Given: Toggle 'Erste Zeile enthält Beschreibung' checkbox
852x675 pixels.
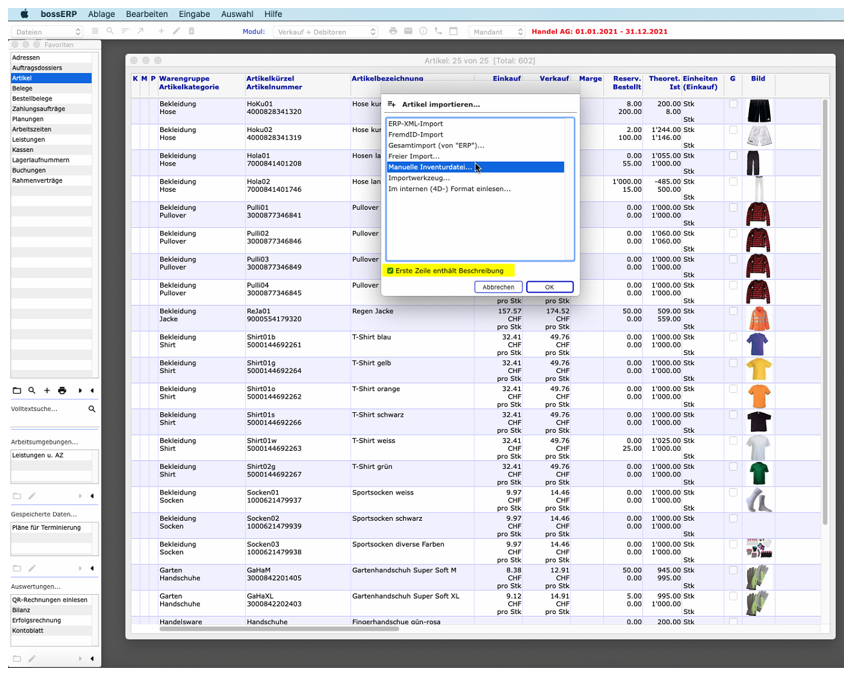Looking at the screenshot, I should pyautogui.click(x=390, y=270).
